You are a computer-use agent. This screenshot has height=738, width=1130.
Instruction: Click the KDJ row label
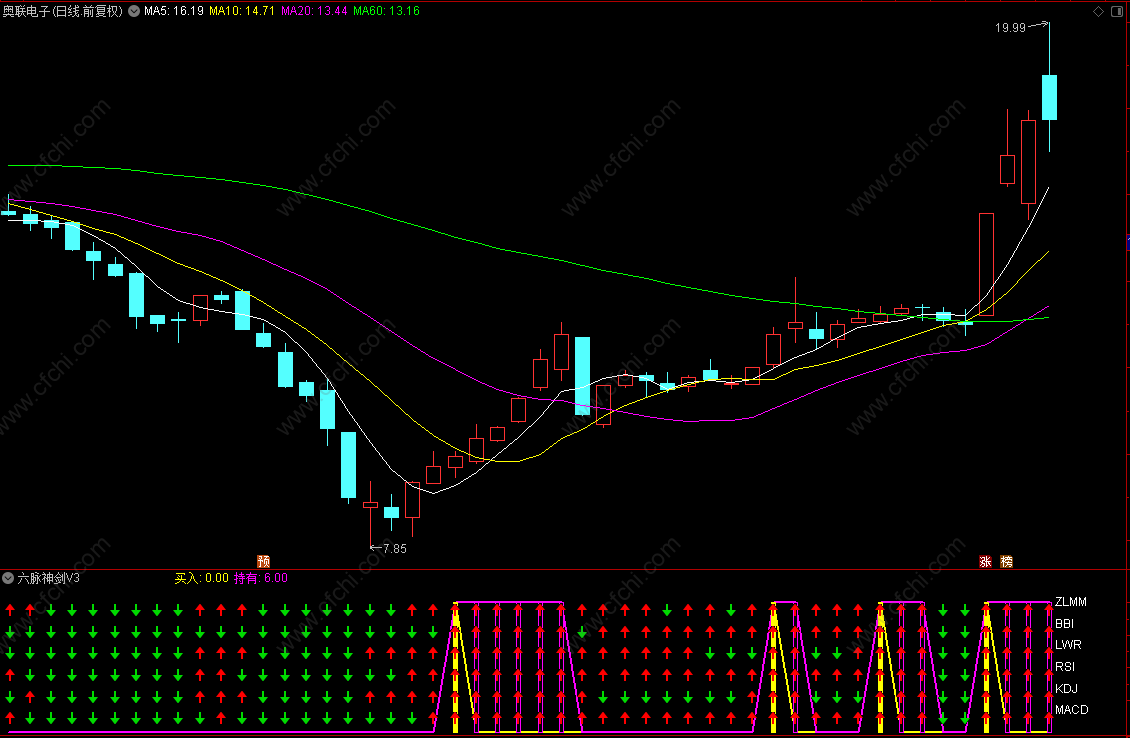pyautogui.click(x=1067, y=688)
